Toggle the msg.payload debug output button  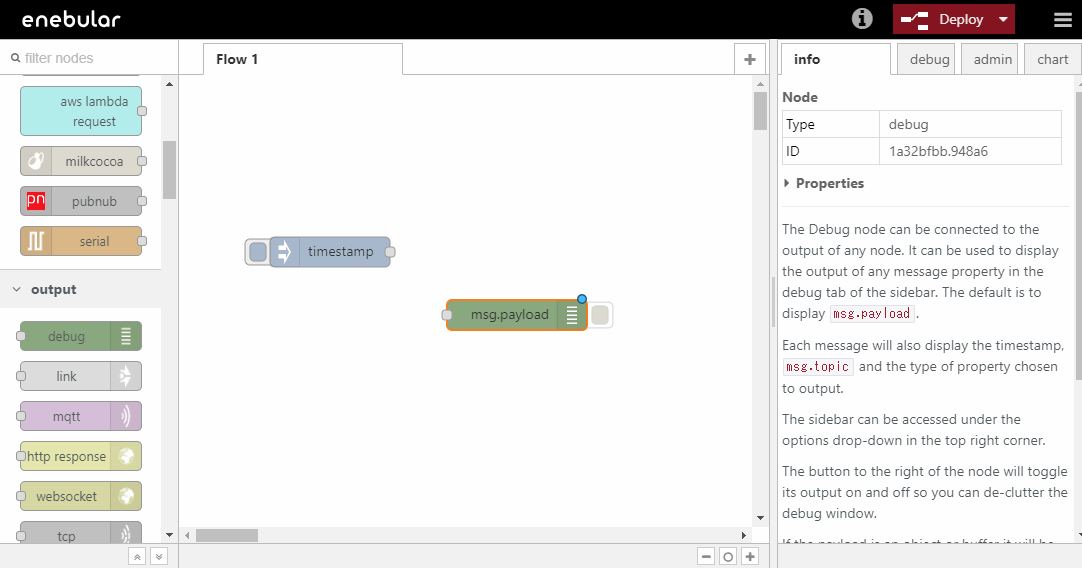click(600, 315)
